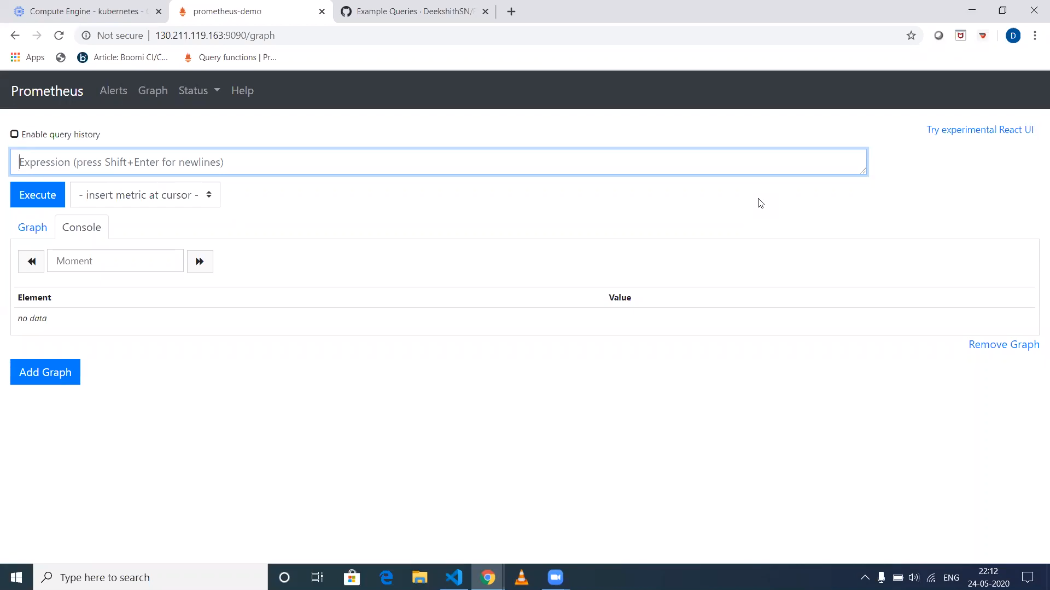Click Prometheus brand logo text

click(47, 91)
